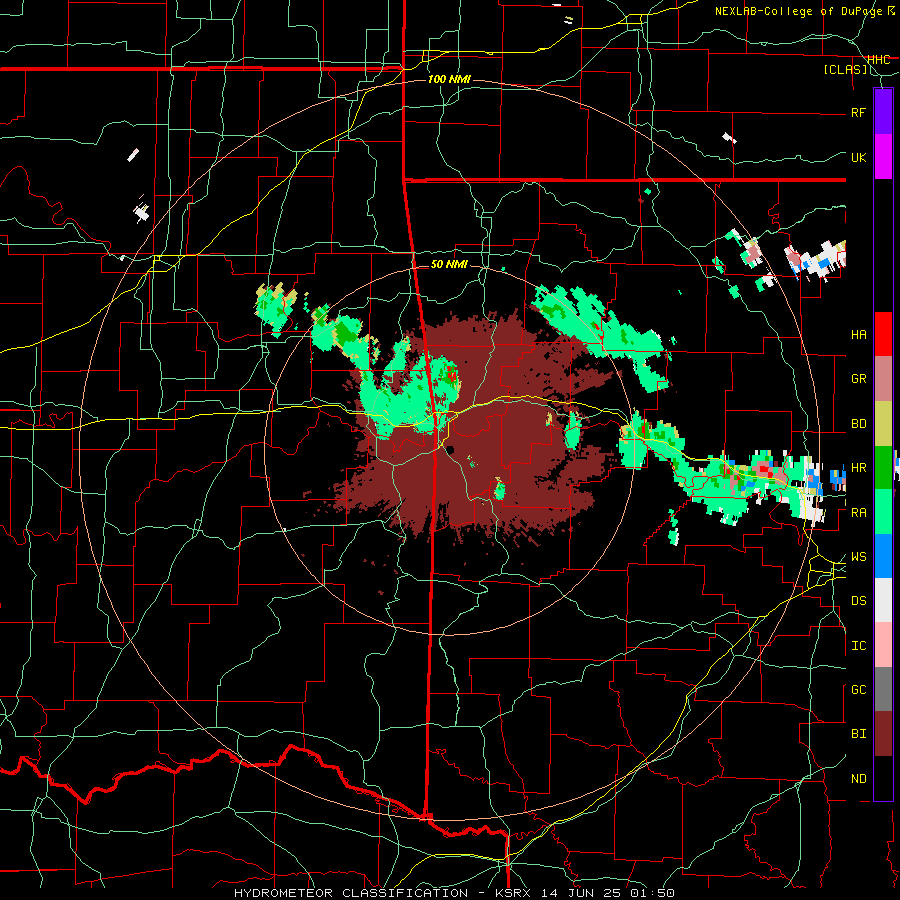Click the WS blue legend swatch

coord(883,556)
